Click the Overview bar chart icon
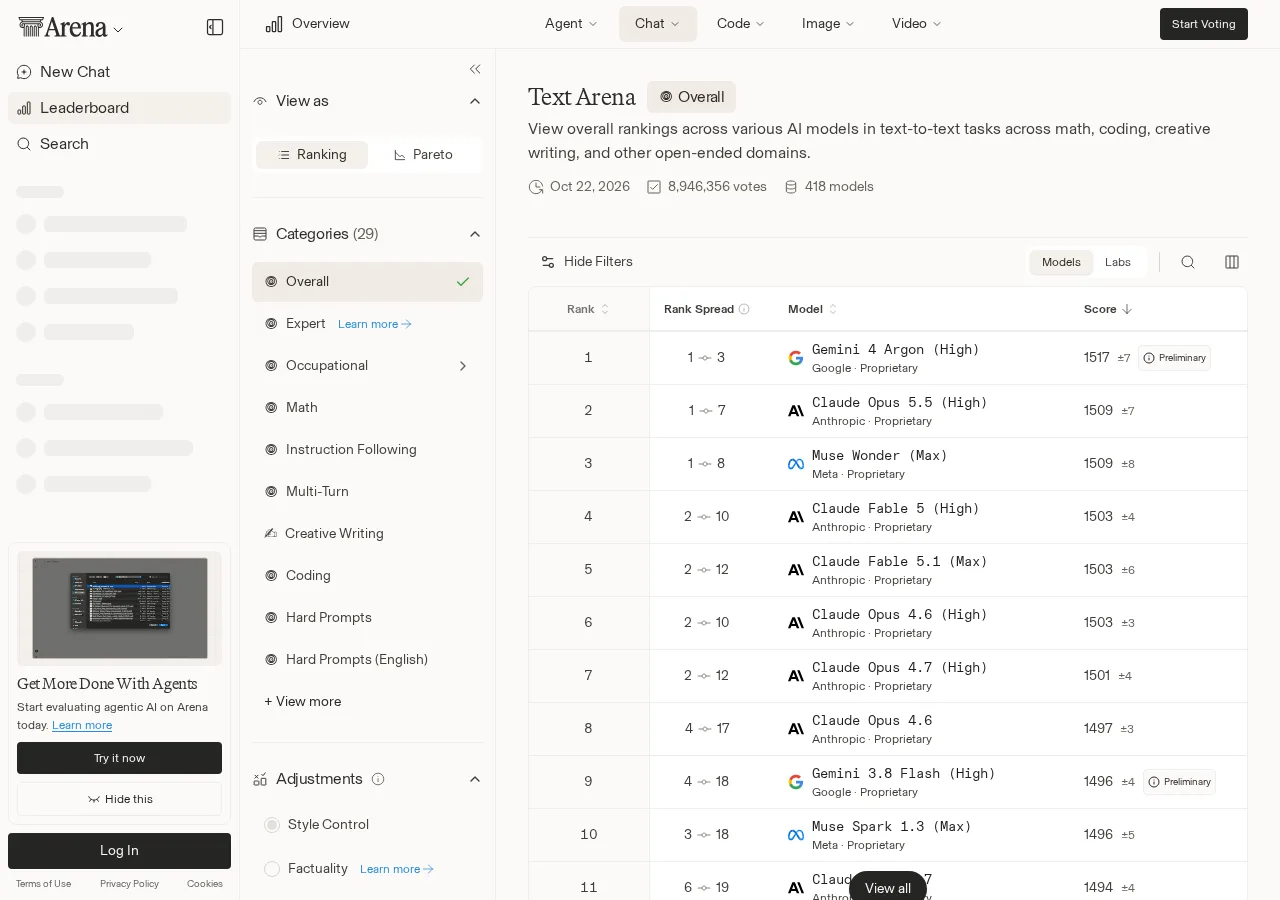This screenshot has width=1280, height=900. coord(274,24)
